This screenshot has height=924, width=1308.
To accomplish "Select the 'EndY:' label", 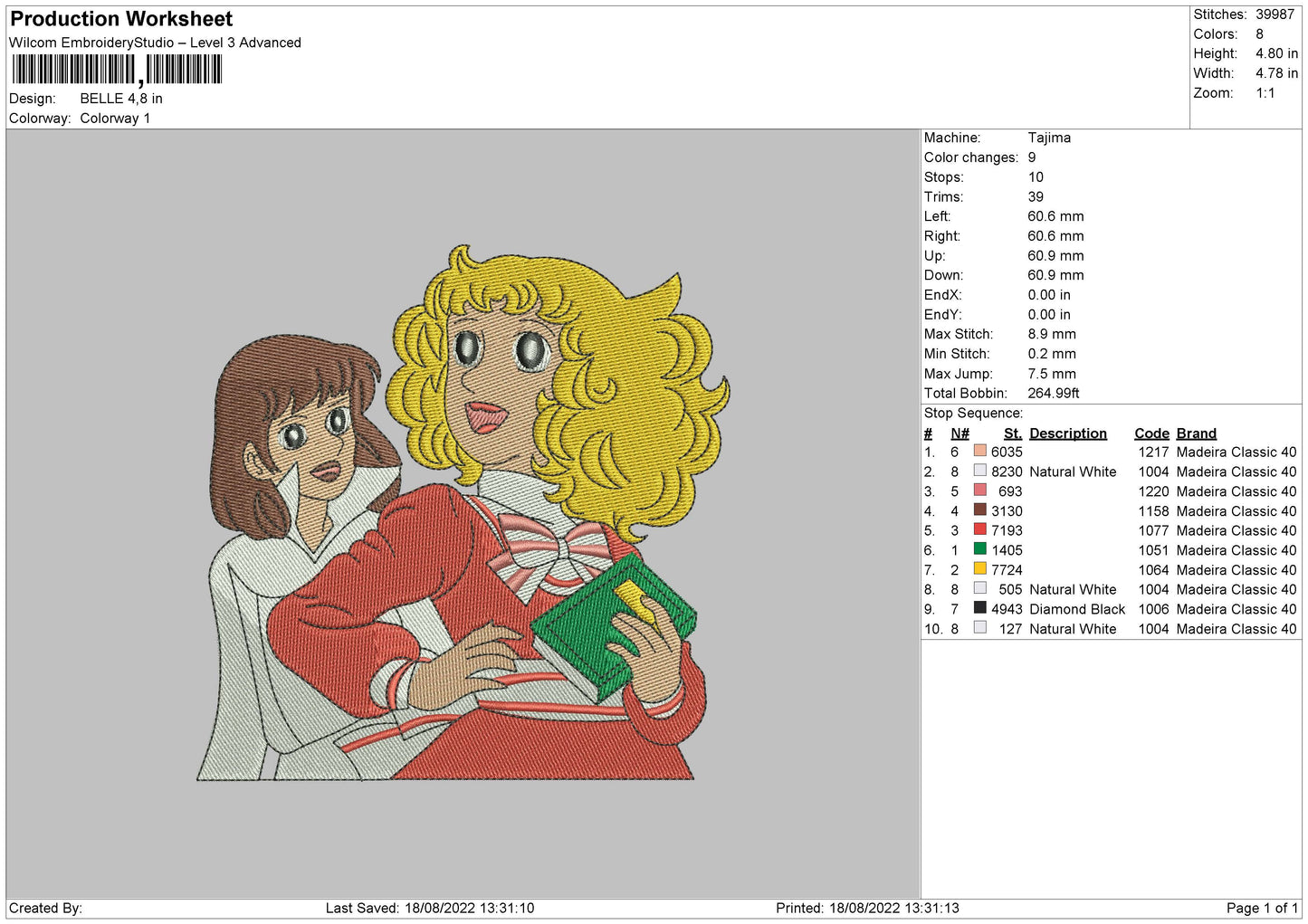I will 942,315.
